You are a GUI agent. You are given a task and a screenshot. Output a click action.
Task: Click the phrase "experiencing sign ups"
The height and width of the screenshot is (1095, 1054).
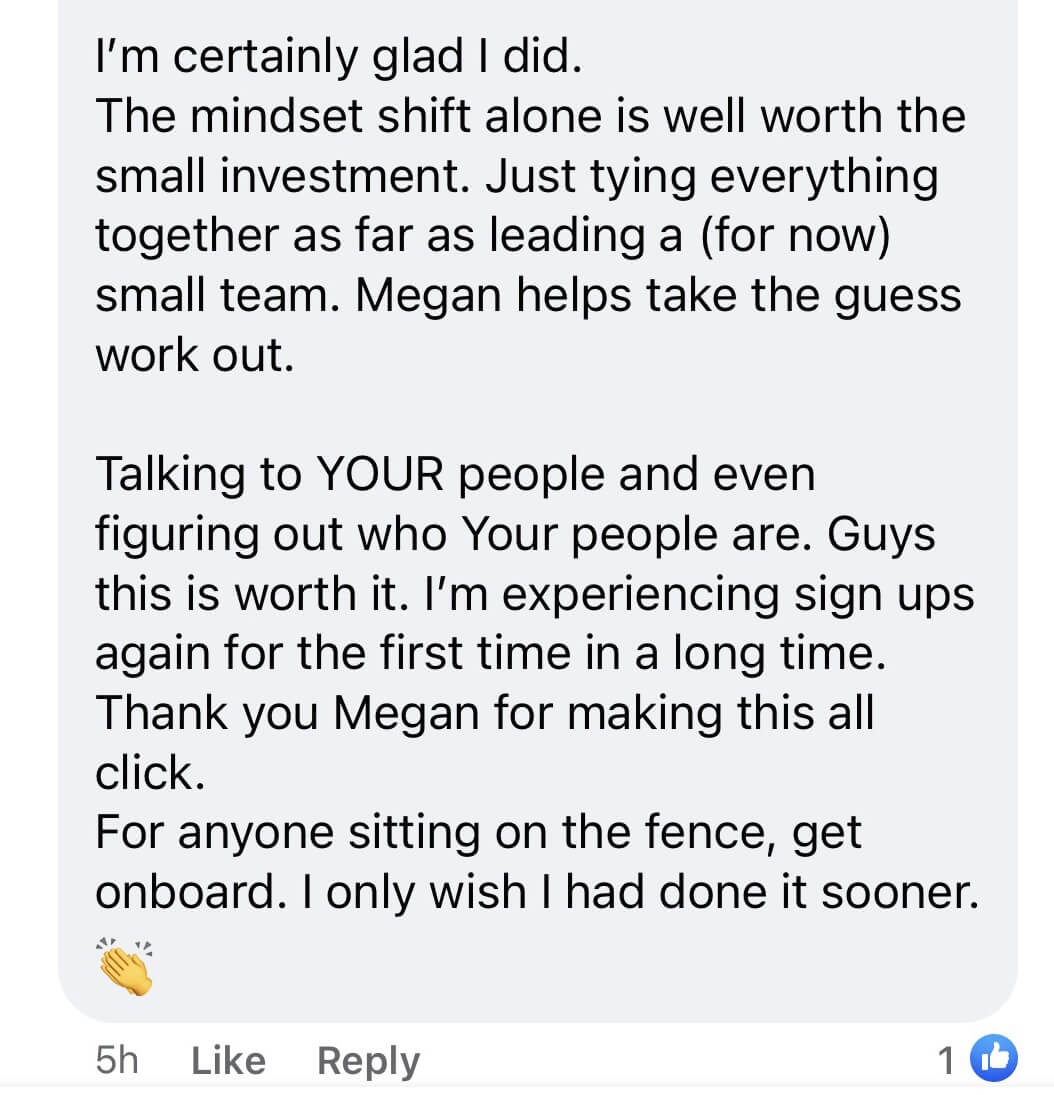pos(738,595)
